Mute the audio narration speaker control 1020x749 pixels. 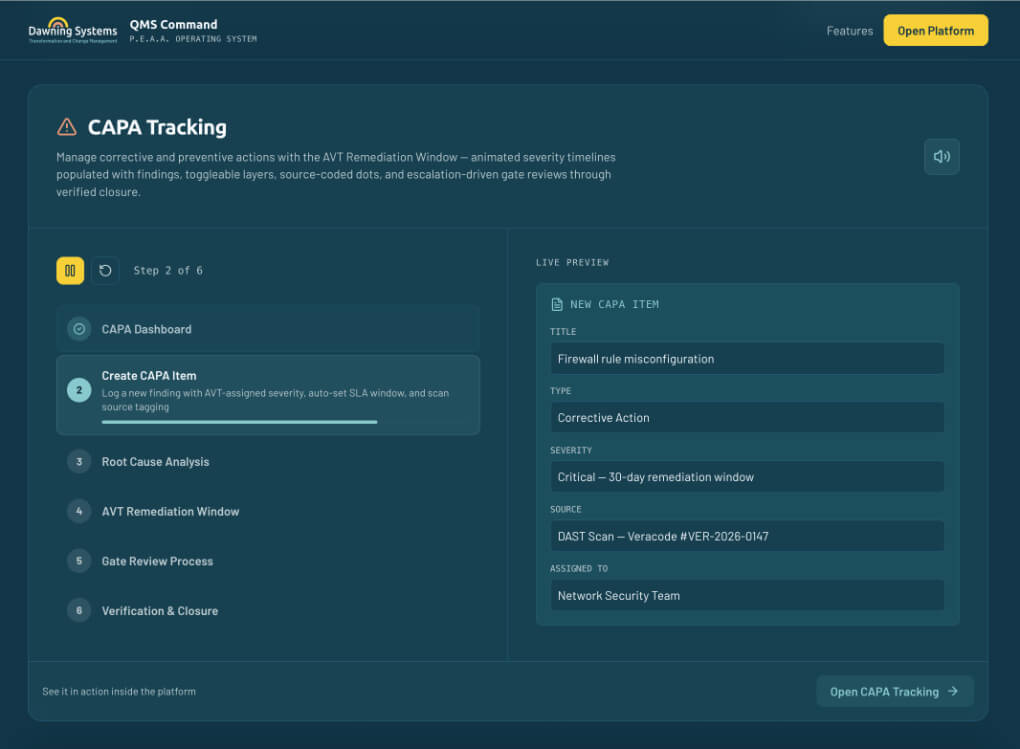(941, 156)
